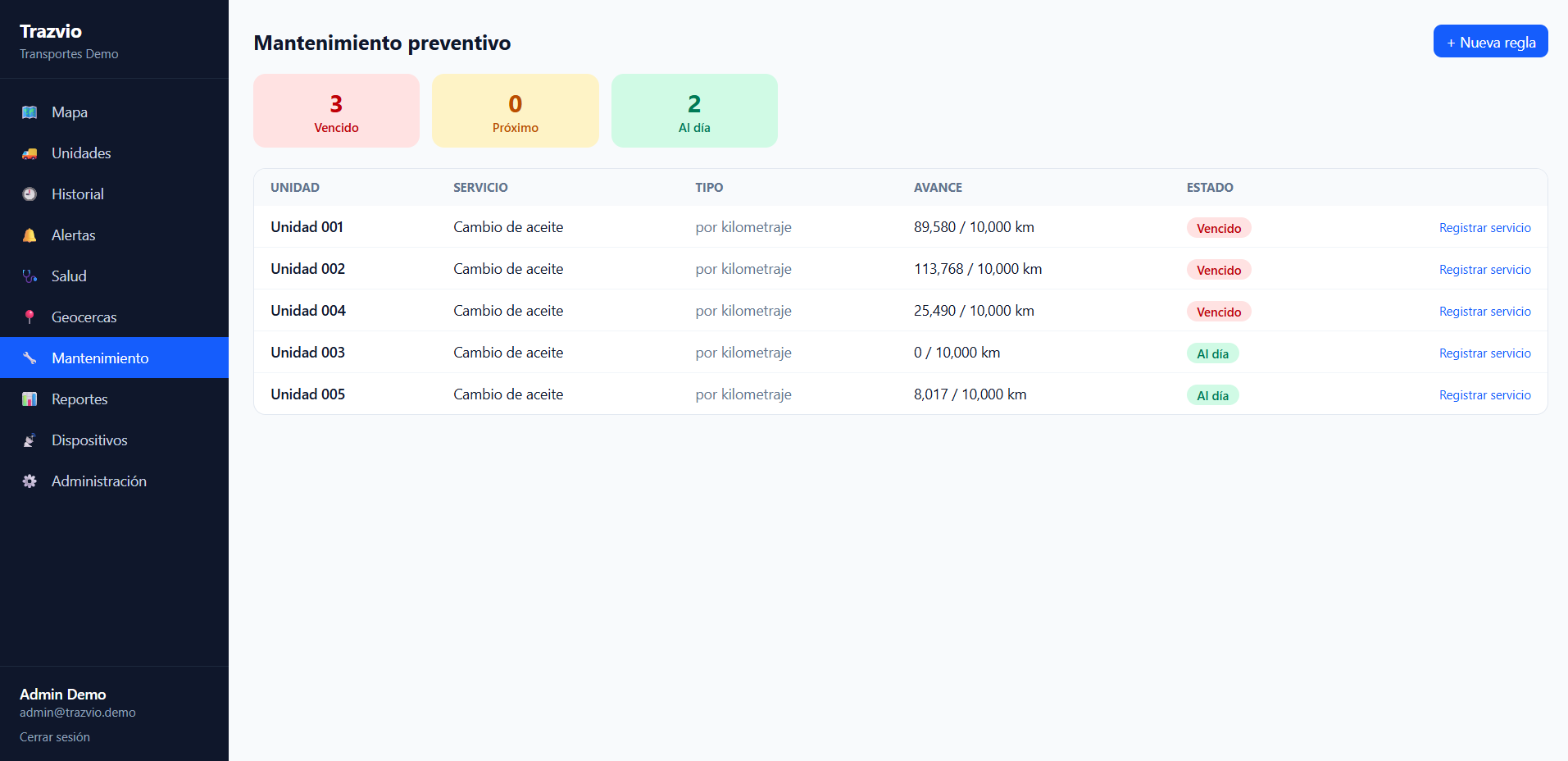
Task: Open the Mapa section
Action: (x=114, y=112)
